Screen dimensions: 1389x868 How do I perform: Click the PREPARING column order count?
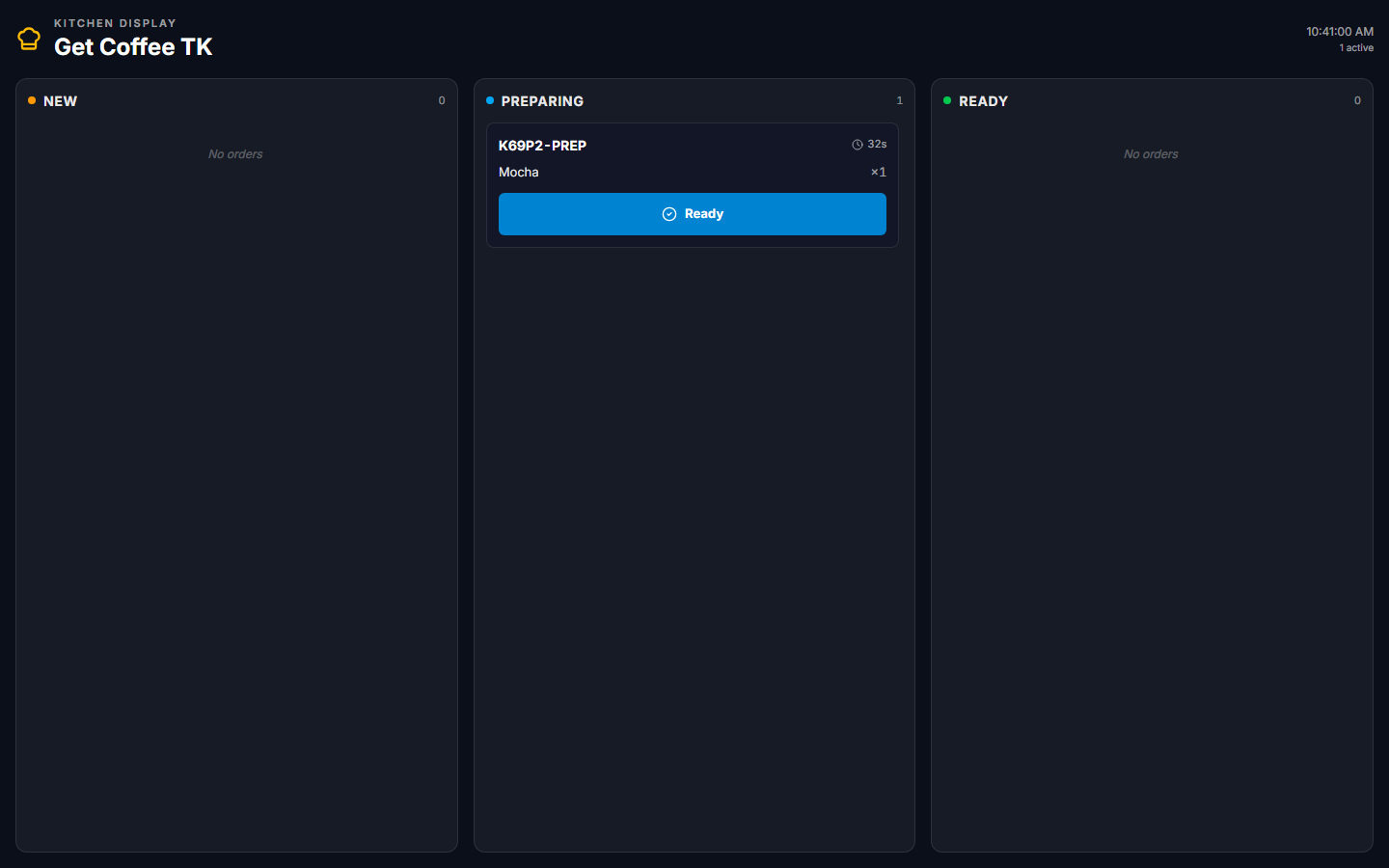(899, 101)
